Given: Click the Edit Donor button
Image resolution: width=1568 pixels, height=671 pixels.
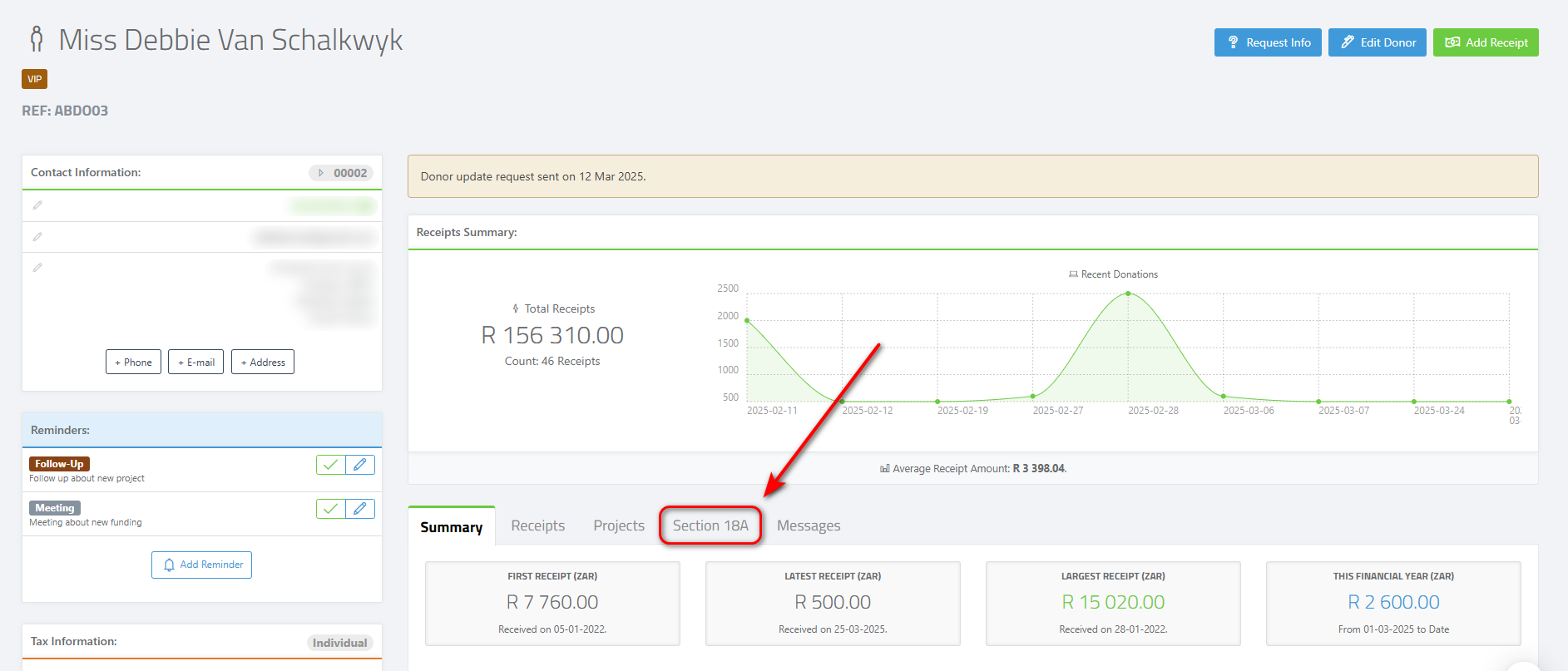Looking at the screenshot, I should pyautogui.click(x=1378, y=42).
